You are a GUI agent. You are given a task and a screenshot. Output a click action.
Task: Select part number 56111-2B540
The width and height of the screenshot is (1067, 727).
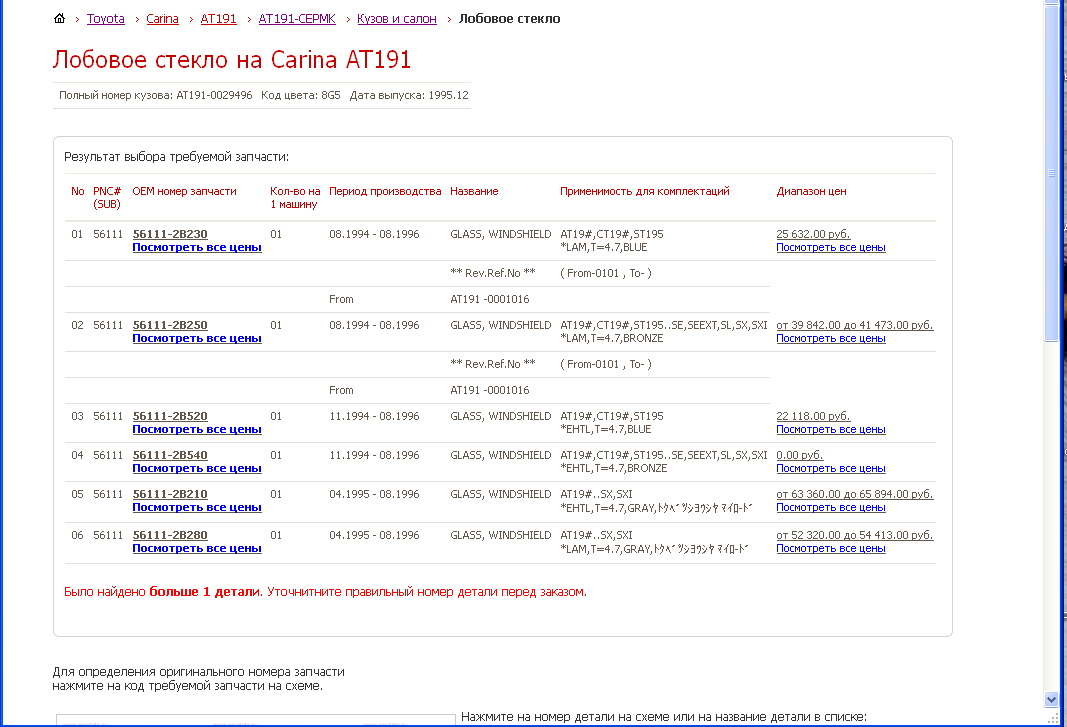pos(170,455)
